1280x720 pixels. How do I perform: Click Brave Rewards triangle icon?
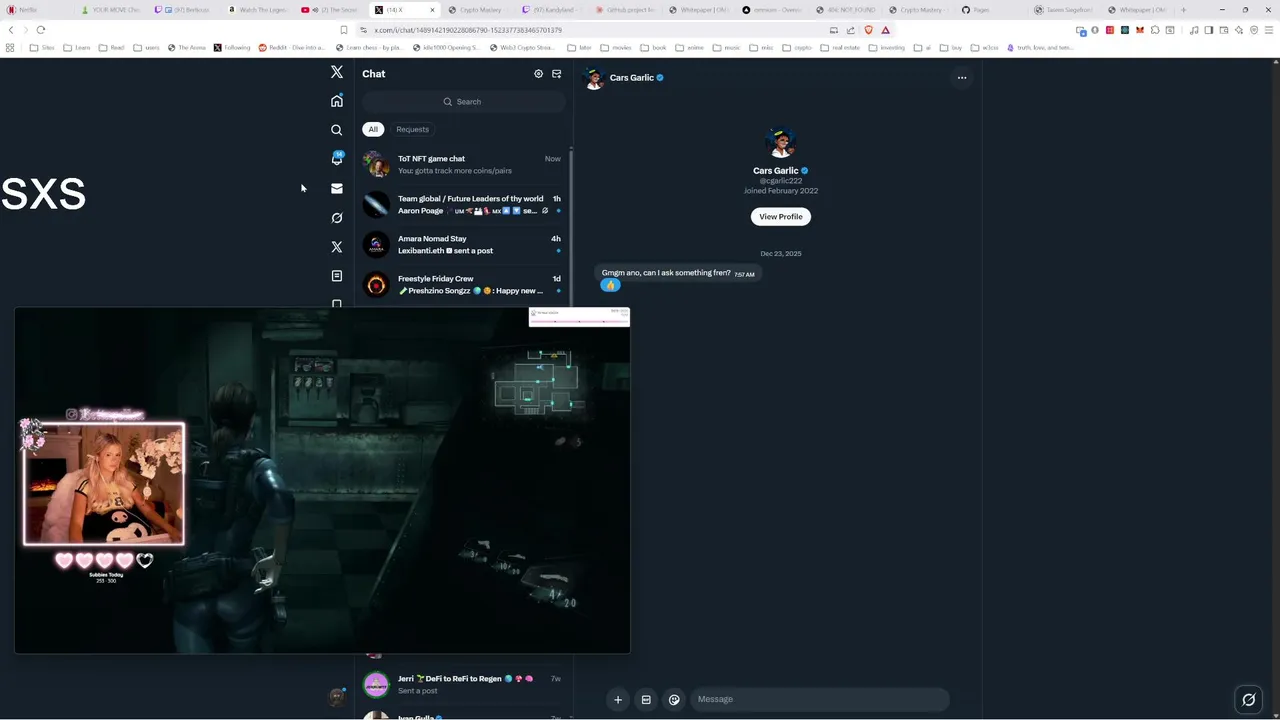[885, 30]
